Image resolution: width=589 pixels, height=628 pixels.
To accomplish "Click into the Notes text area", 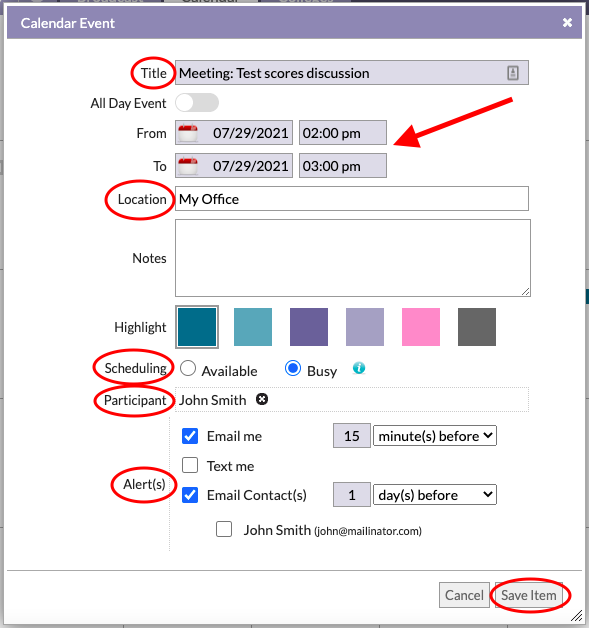I will click(x=353, y=258).
